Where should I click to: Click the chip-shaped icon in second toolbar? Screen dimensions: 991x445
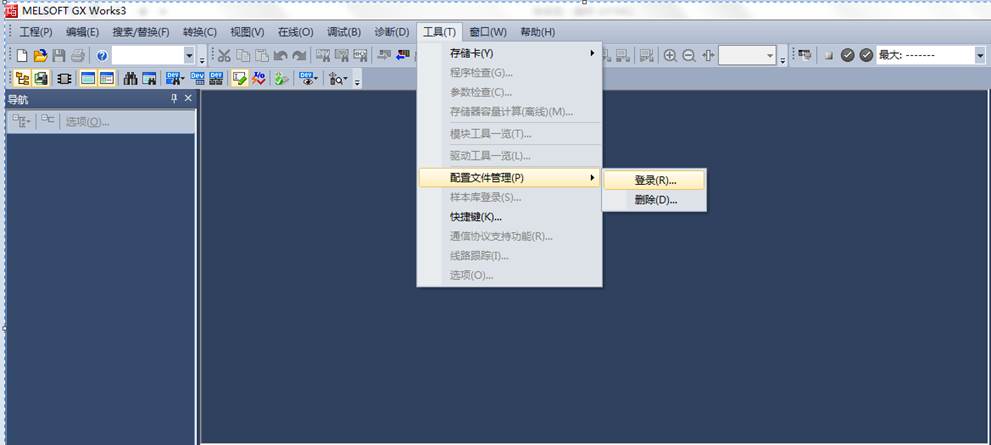click(64, 78)
